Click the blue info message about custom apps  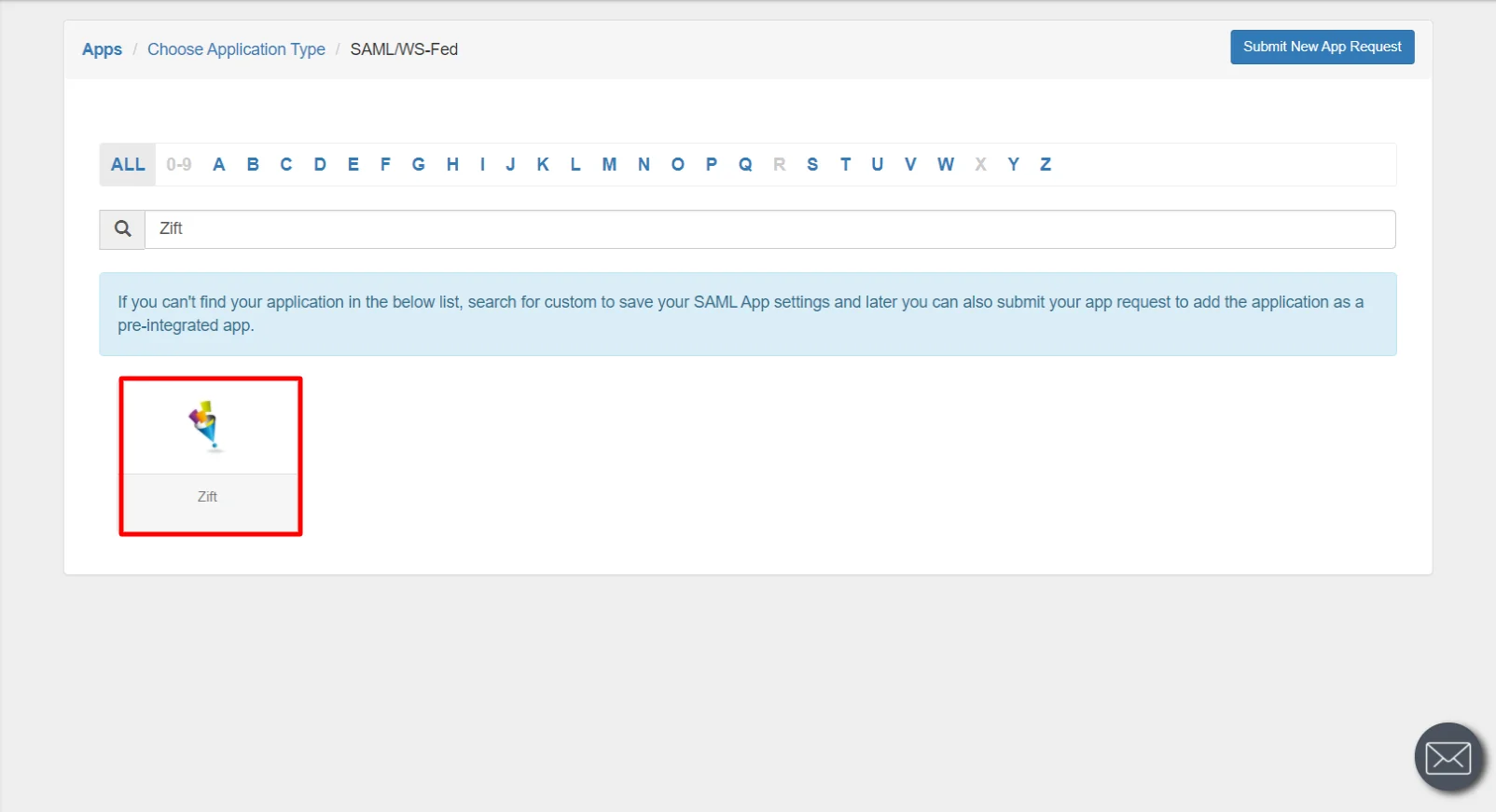click(x=748, y=314)
